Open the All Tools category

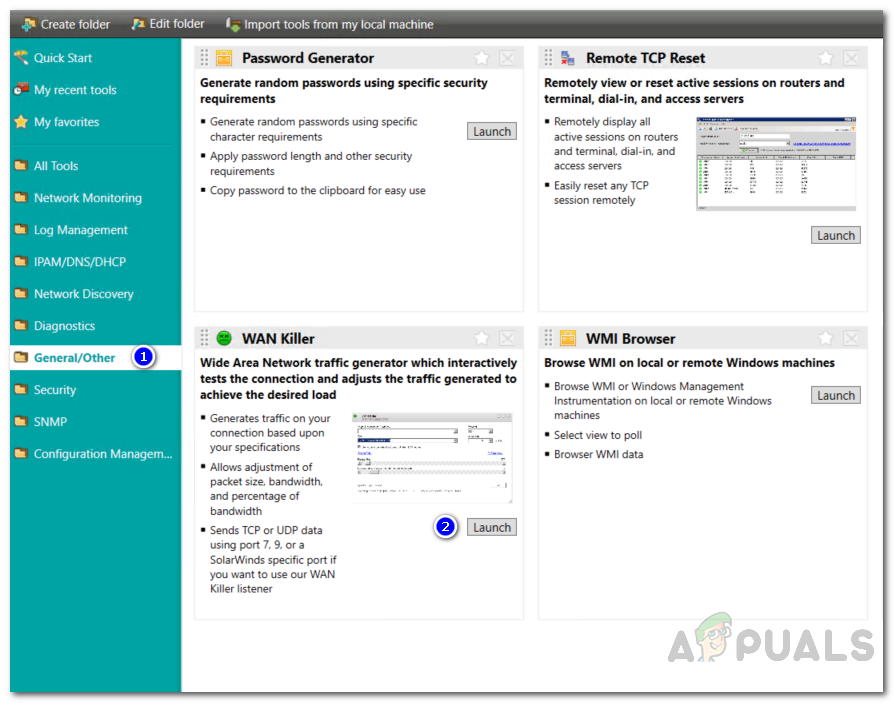tap(56, 165)
